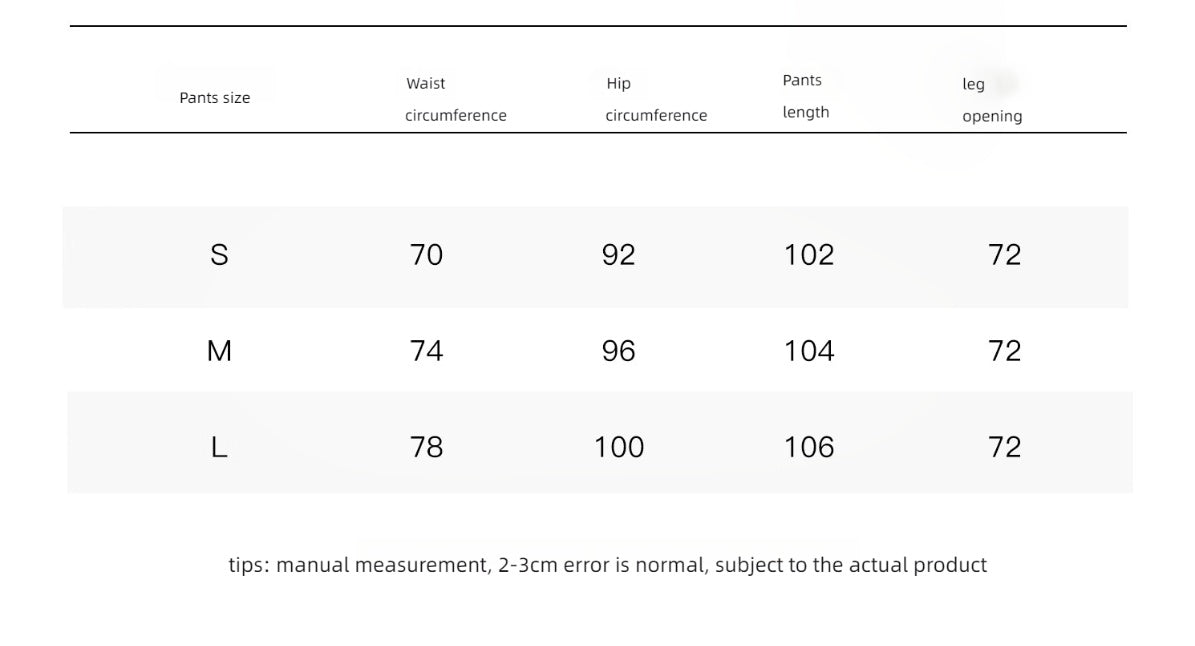Select pants length value 104

click(x=809, y=351)
